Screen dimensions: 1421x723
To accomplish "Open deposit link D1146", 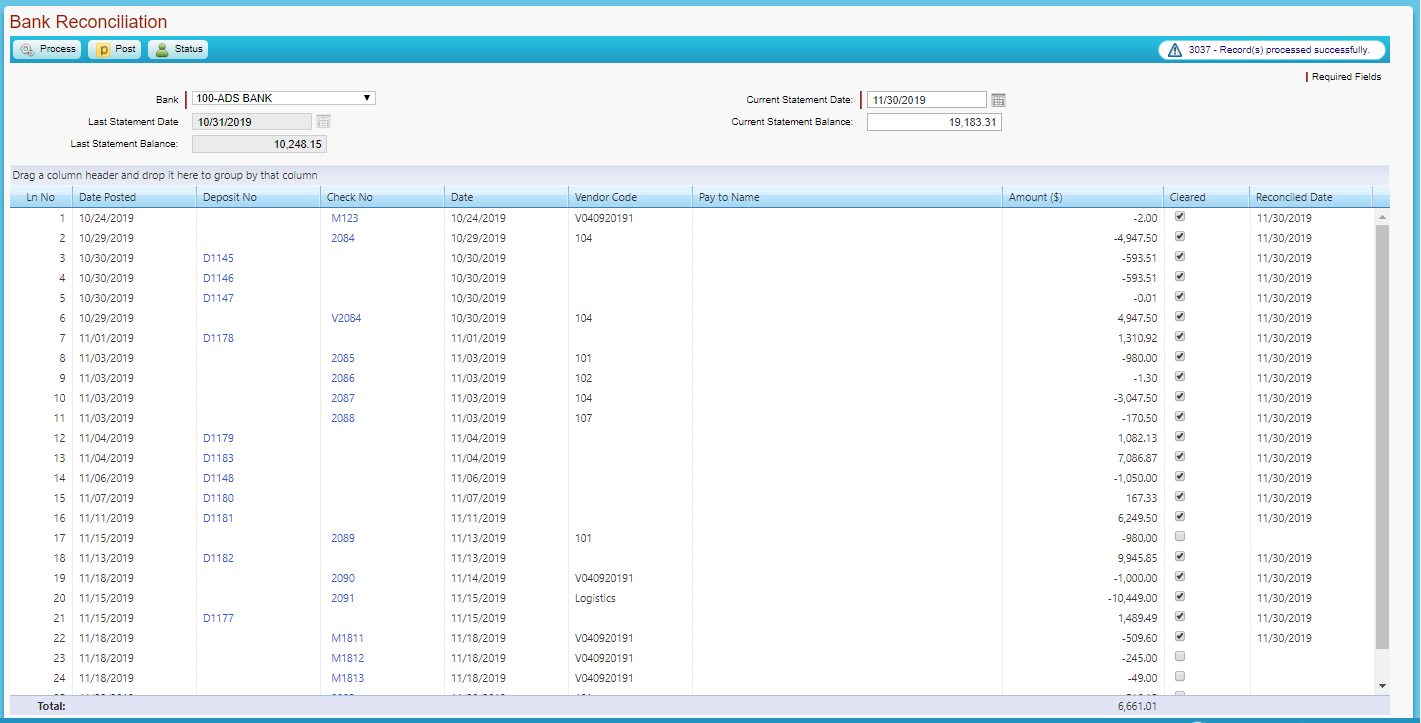I will click(x=218, y=278).
